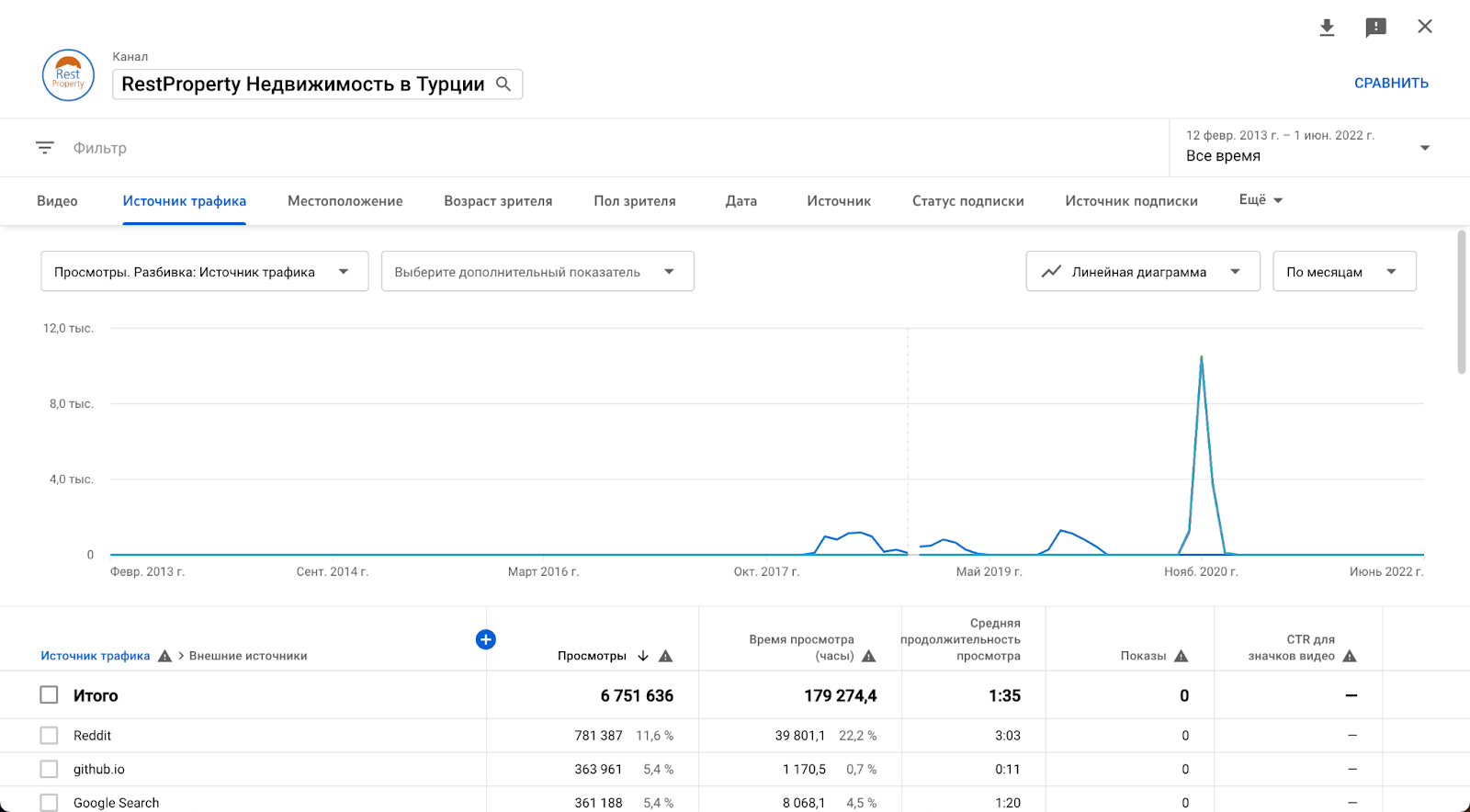Screen dimensions: 1470x812
Task: Check the Reddit row checkbox
Action: tap(49, 736)
